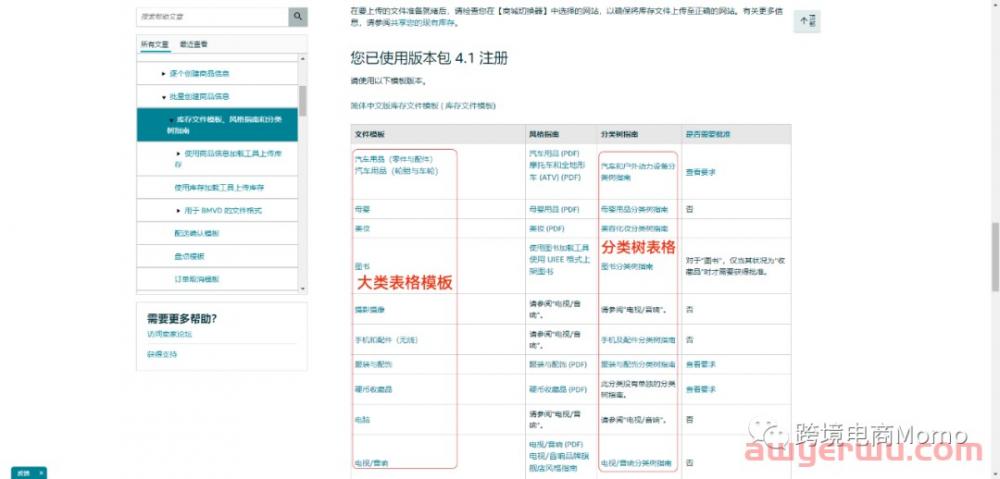This screenshot has height=479, width=1000.
Task: Open 手机和配件（无线）file template
Action: tap(386, 341)
